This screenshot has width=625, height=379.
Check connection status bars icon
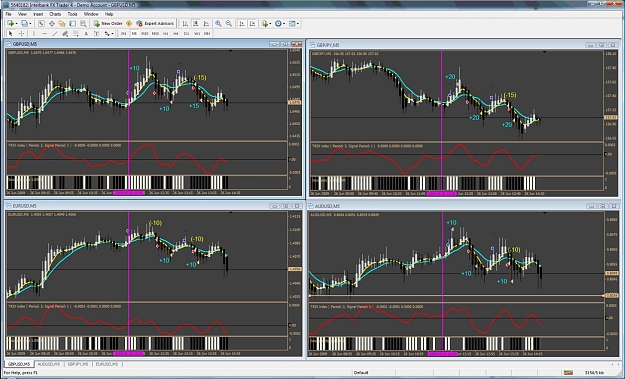pyautogui.click(x=568, y=372)
